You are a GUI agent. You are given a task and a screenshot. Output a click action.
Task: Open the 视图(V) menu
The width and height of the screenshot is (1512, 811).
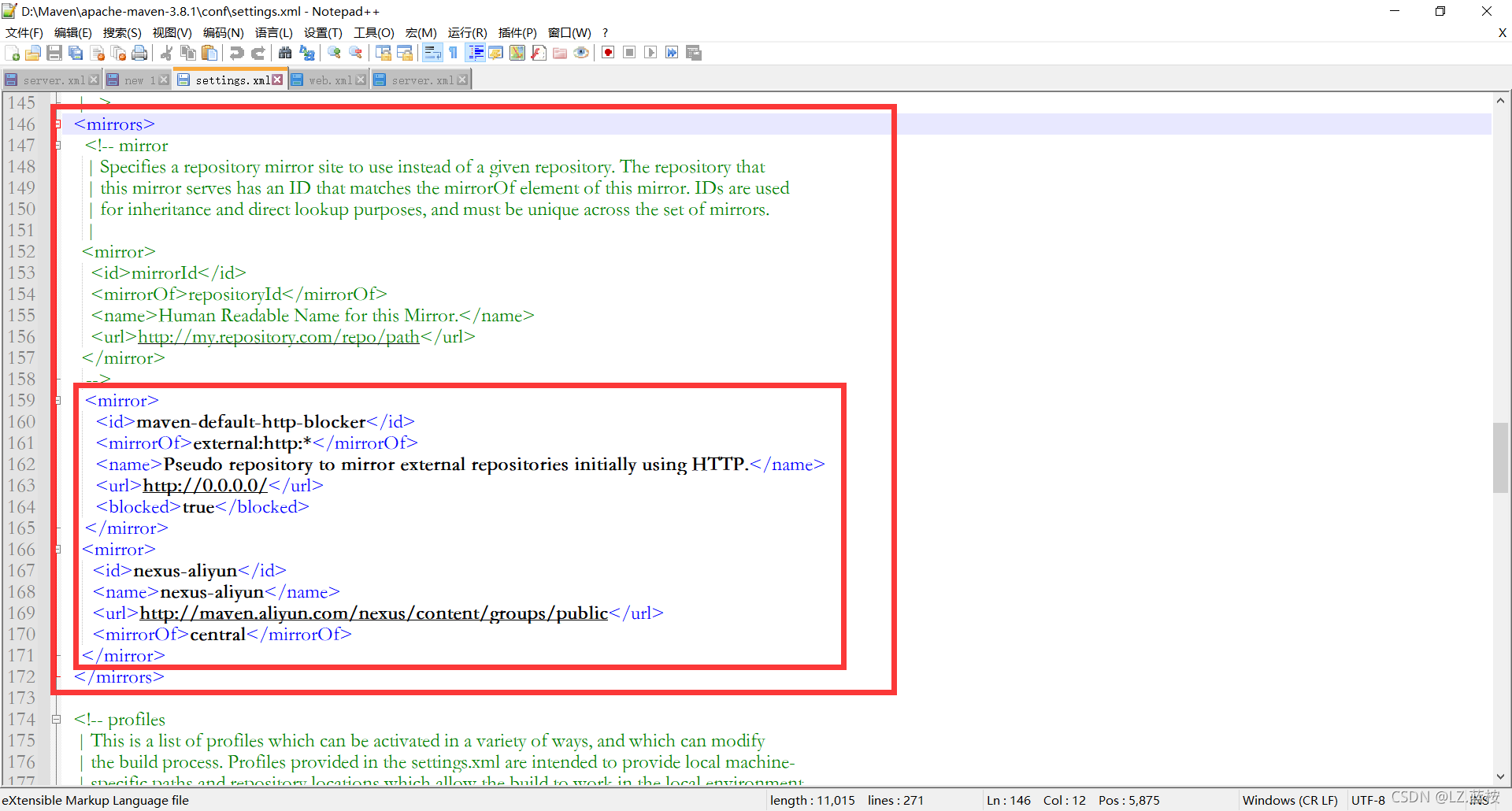(172, 32)
